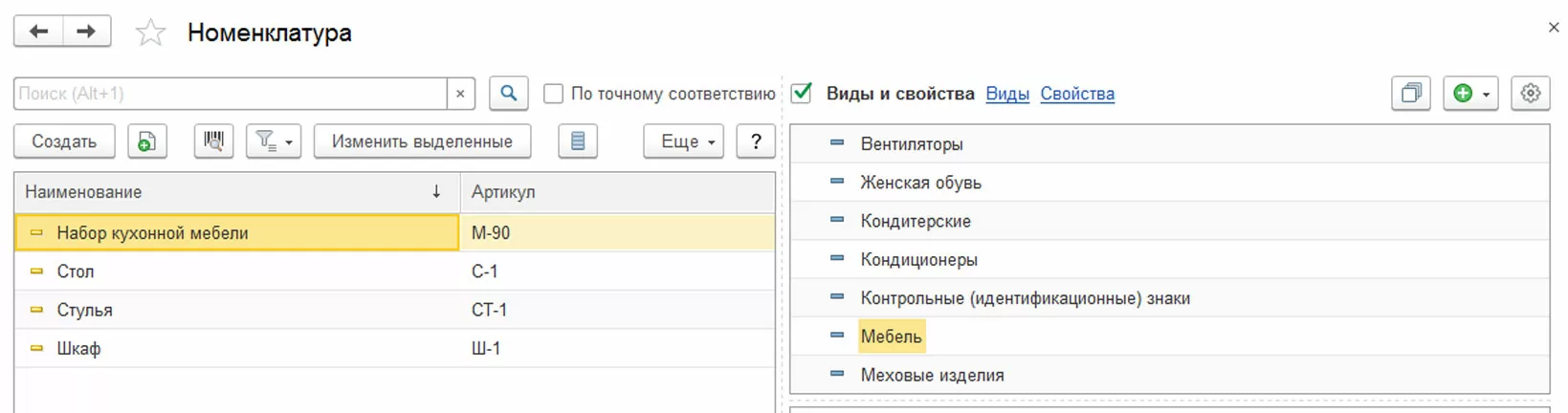Click the create-by-copying icon next to Создать
1568x413 pixels.
pyautogui.click(x=146, y=141)
